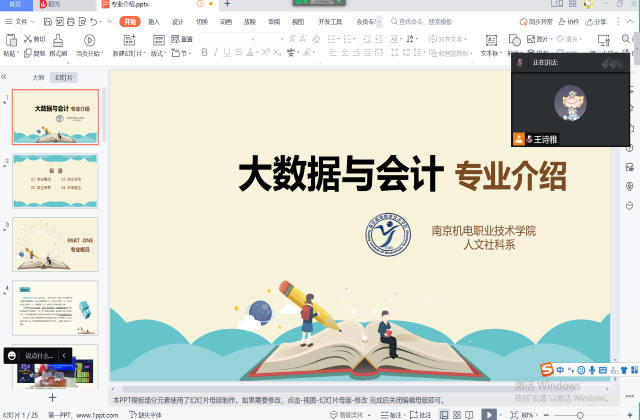Screen dimensions: 640x420
Task: Switch to 大纲 outline view
Action: point(38,77)
